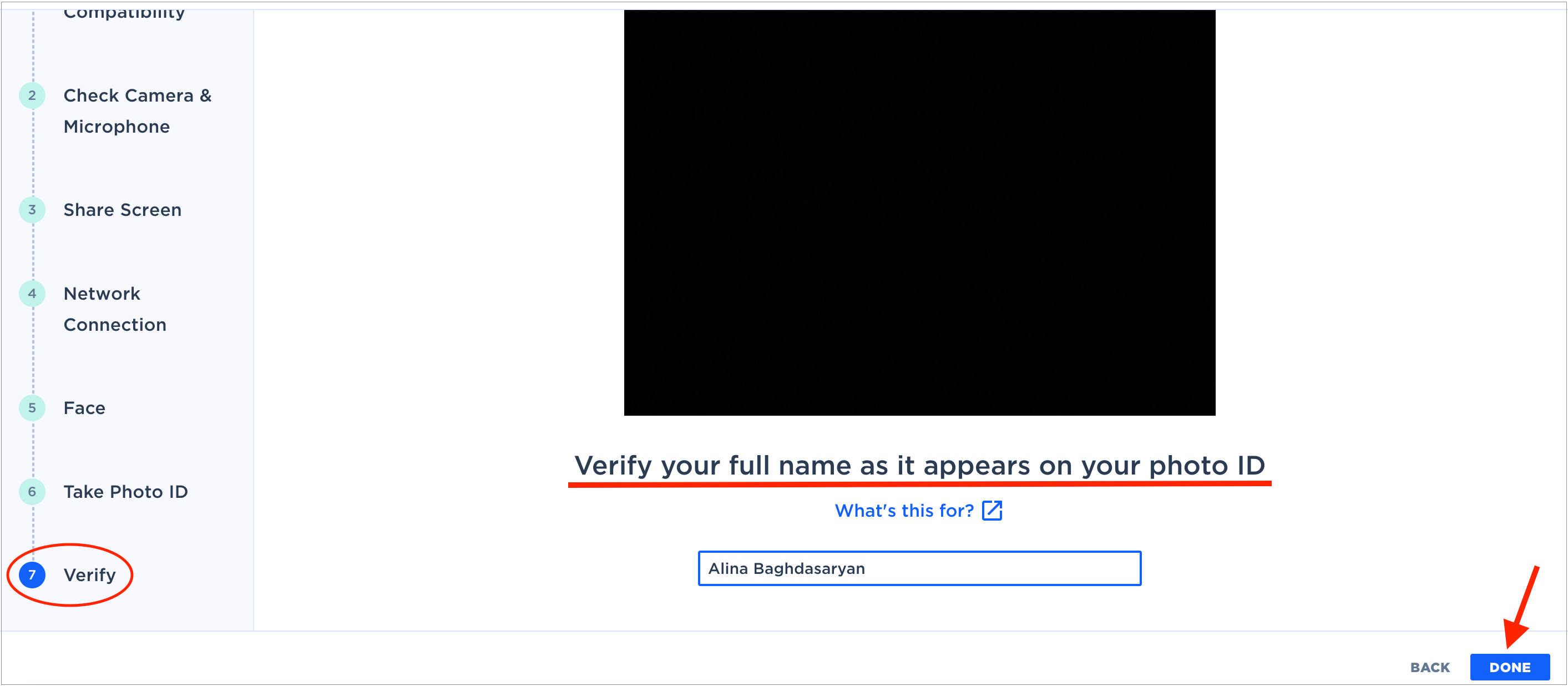Click the Verify your full name heading
Screen dimensions: 1568x686
(919, 466)
